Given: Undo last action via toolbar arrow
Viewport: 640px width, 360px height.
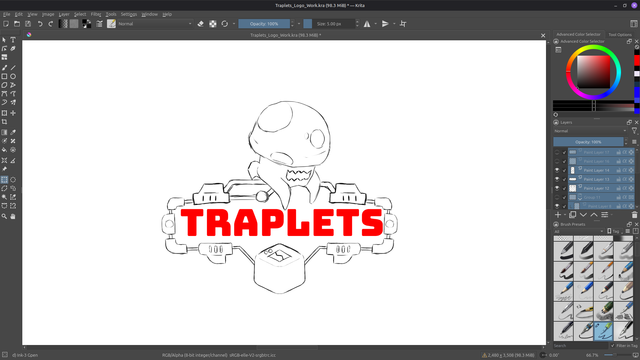Looking at the screenshot, I should 40,24.
